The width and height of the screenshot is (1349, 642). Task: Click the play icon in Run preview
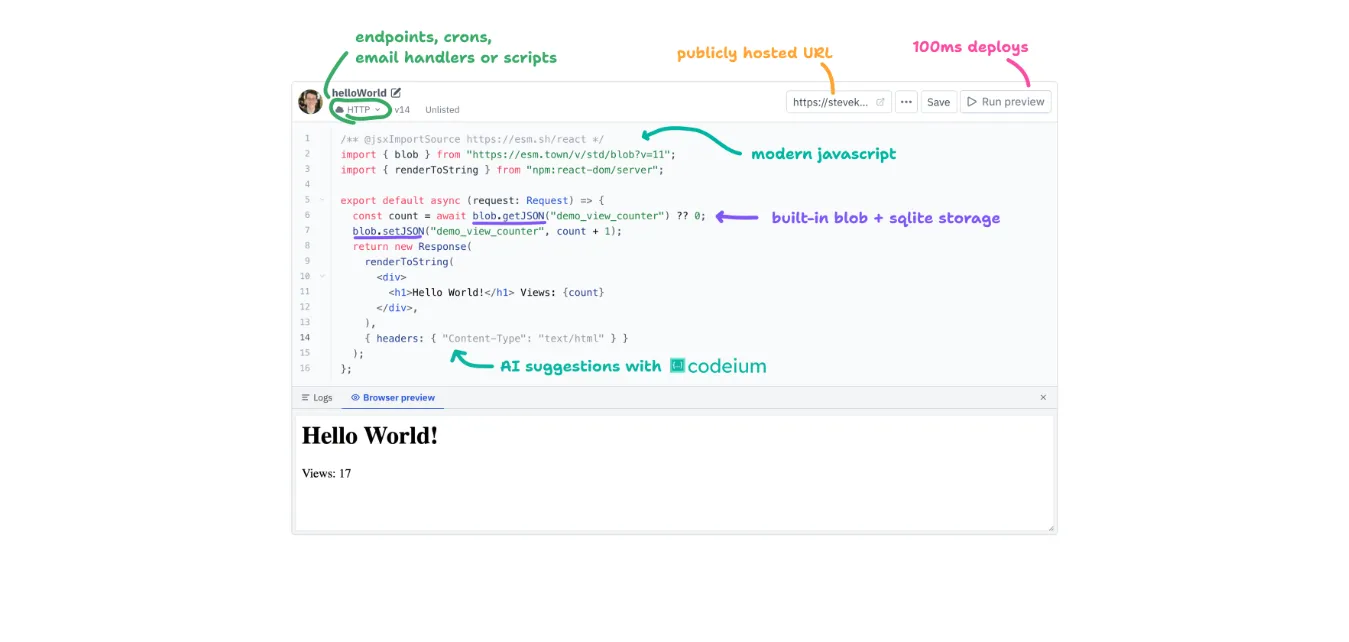972,102
